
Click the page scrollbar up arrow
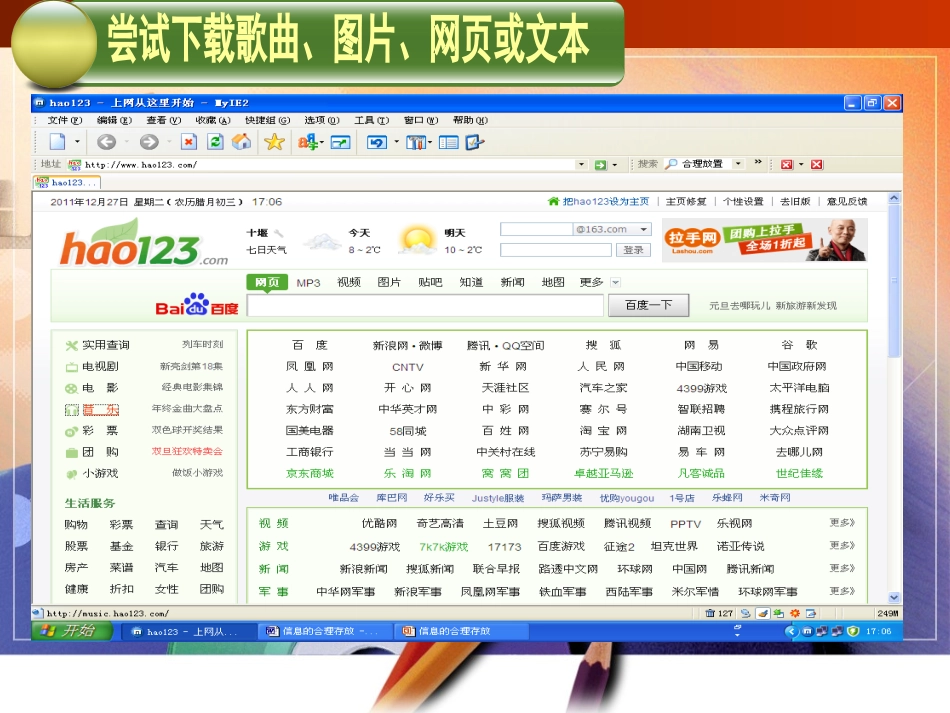pyautogui.click(x=894, y=198)
